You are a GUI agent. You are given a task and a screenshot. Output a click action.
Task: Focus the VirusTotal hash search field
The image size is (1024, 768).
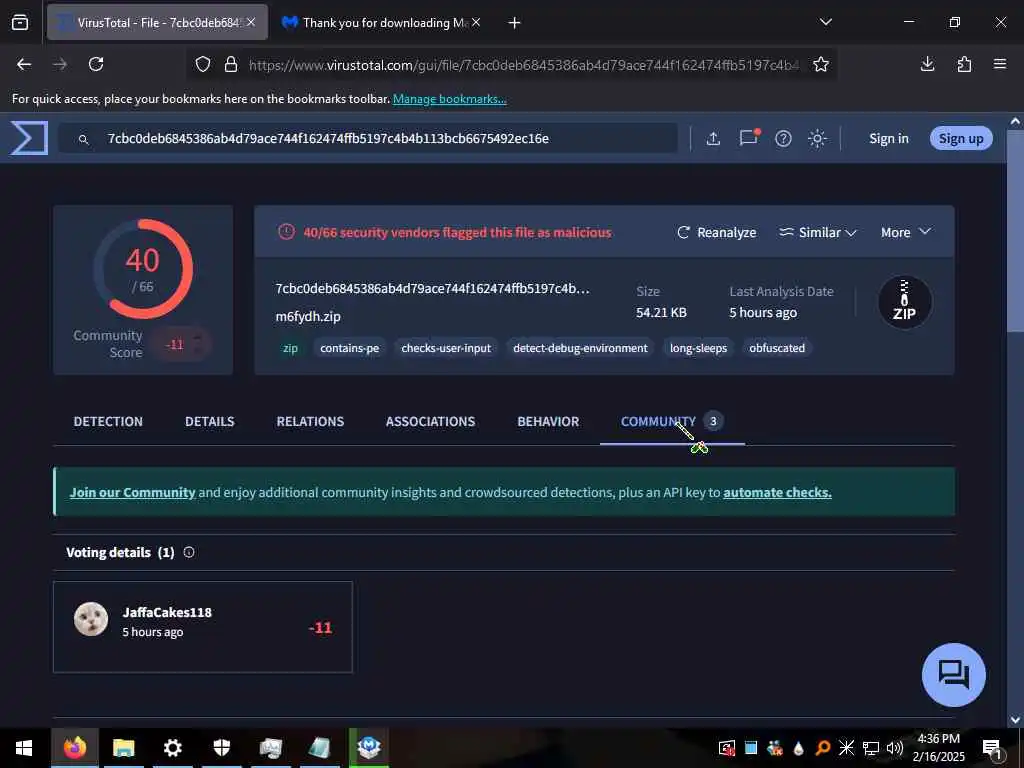368,138
